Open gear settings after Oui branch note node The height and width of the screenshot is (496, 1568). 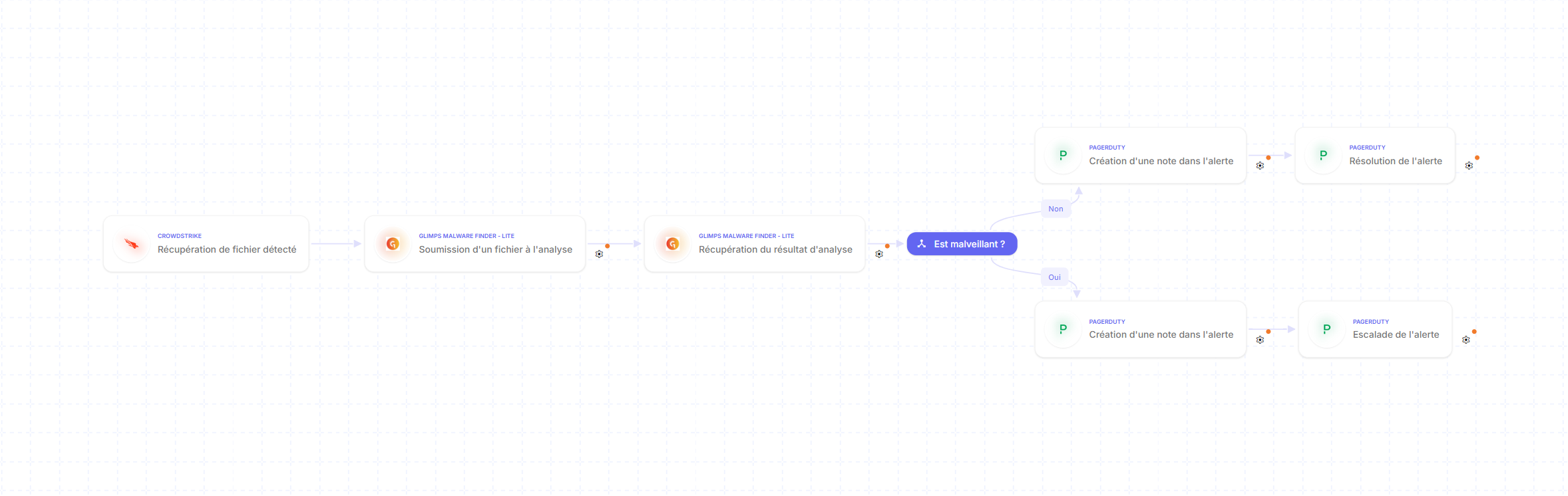point(1260,340)
